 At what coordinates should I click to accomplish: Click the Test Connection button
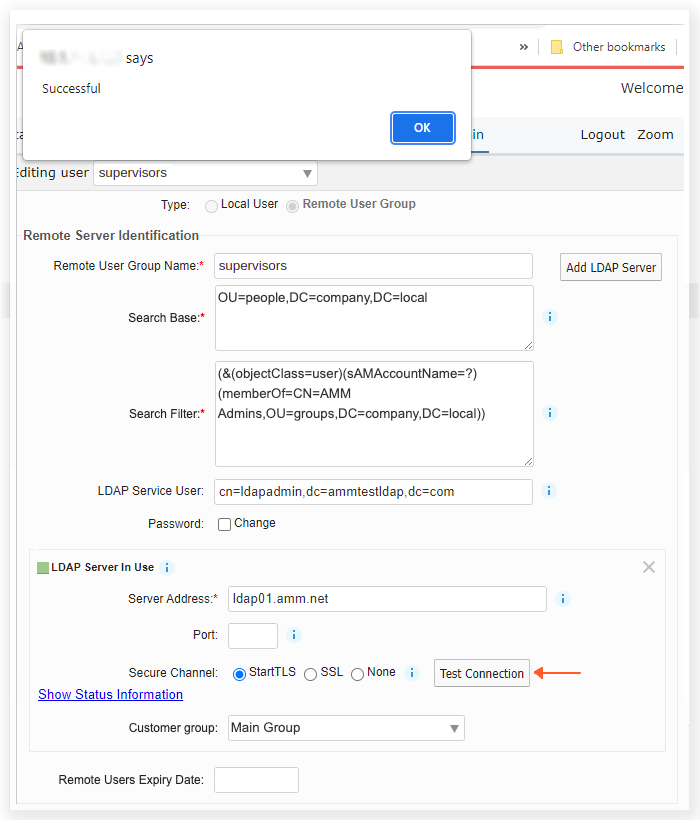click(x=481, y=673)
